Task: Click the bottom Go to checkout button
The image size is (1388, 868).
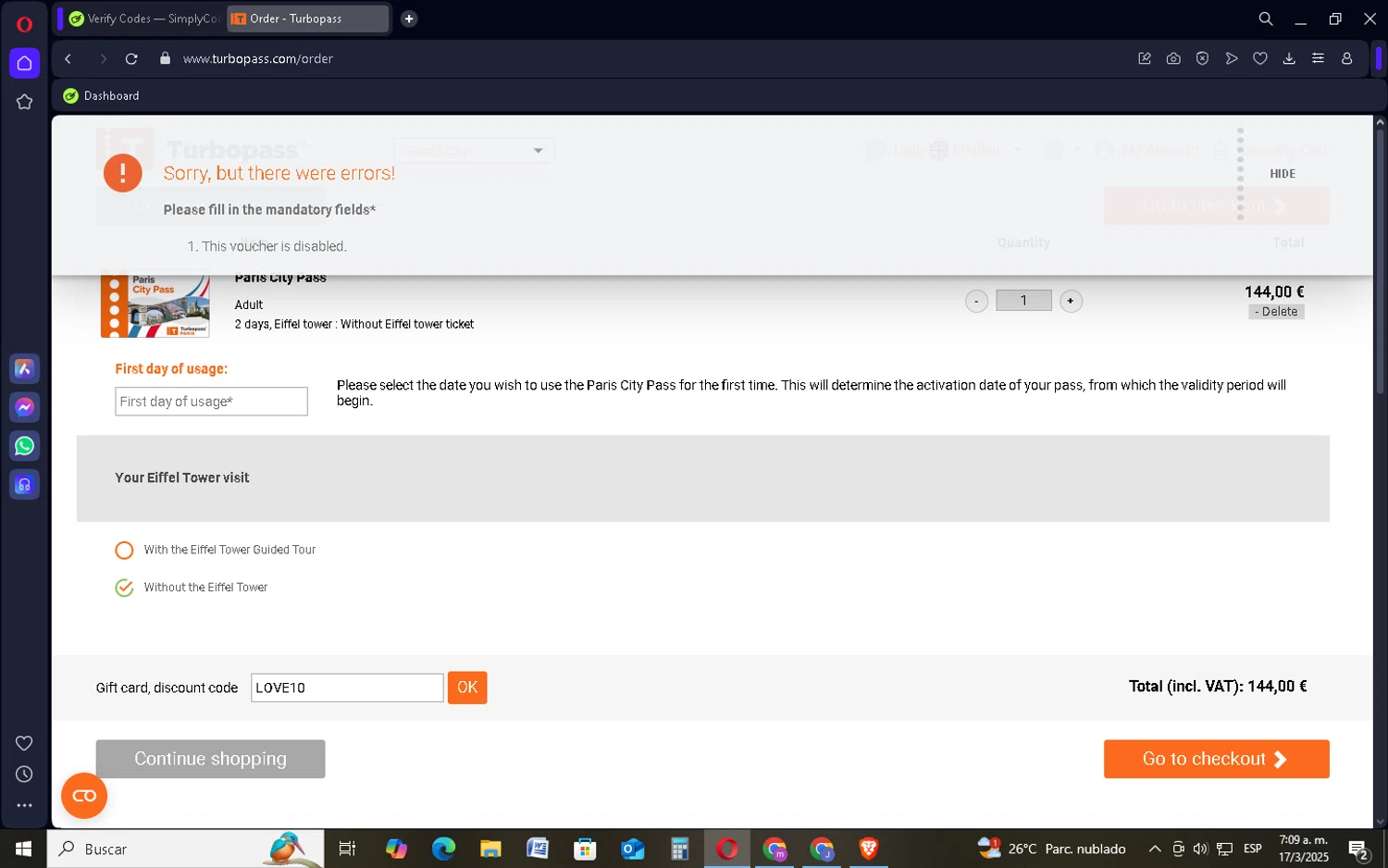Action: pos(1216,759)
